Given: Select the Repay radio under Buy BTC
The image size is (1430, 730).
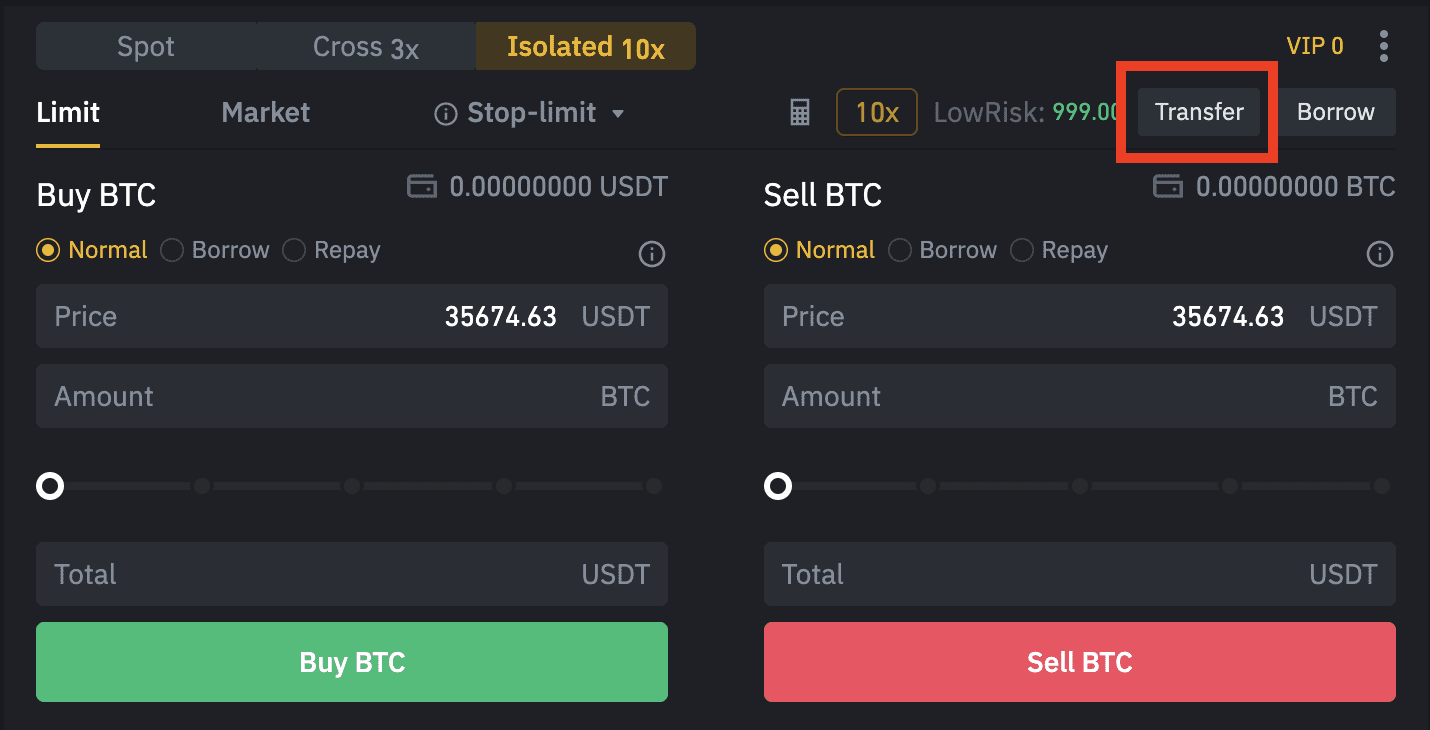Looking at the screenshot, I should pos(294,250).
